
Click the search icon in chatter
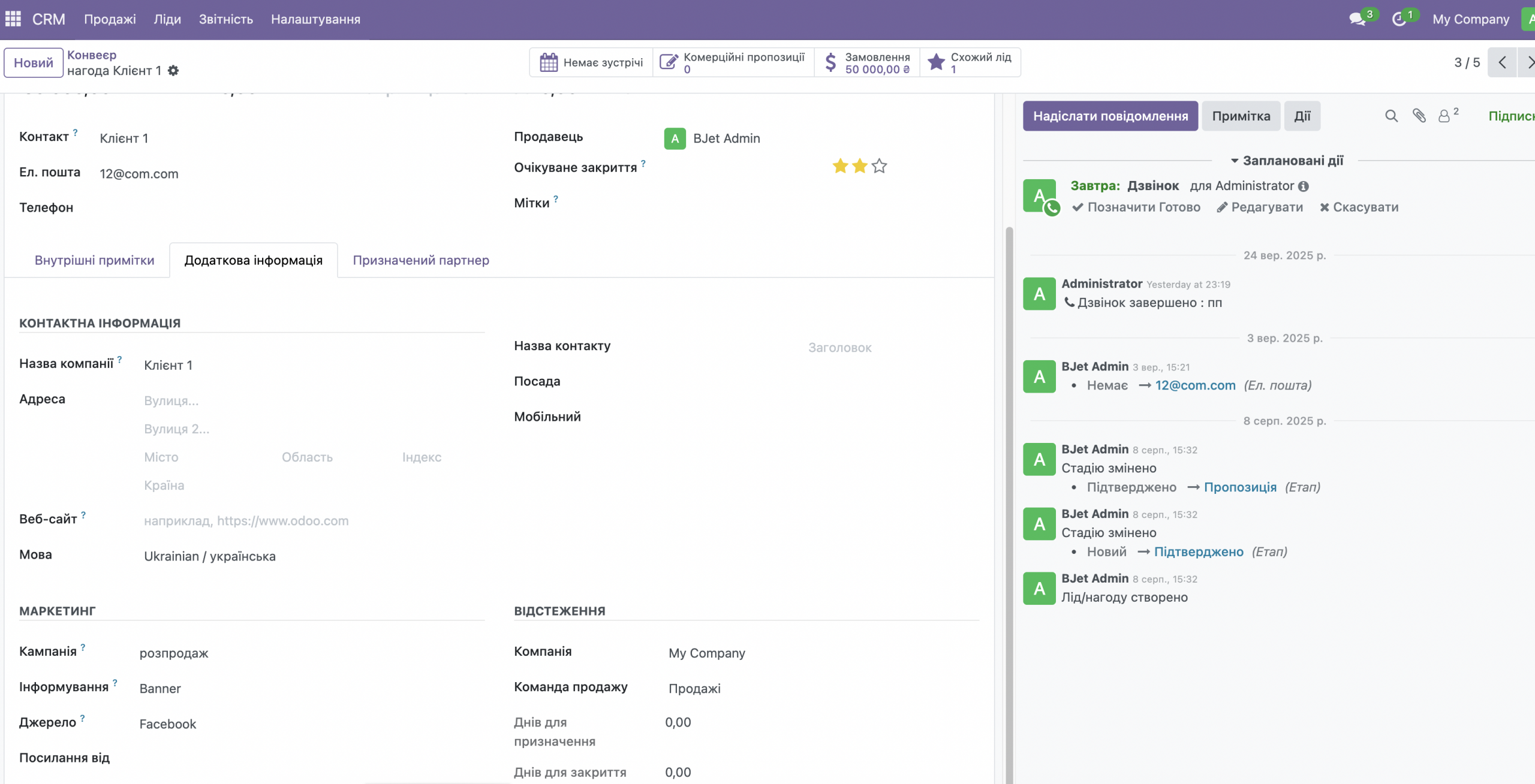[1391, 116]
